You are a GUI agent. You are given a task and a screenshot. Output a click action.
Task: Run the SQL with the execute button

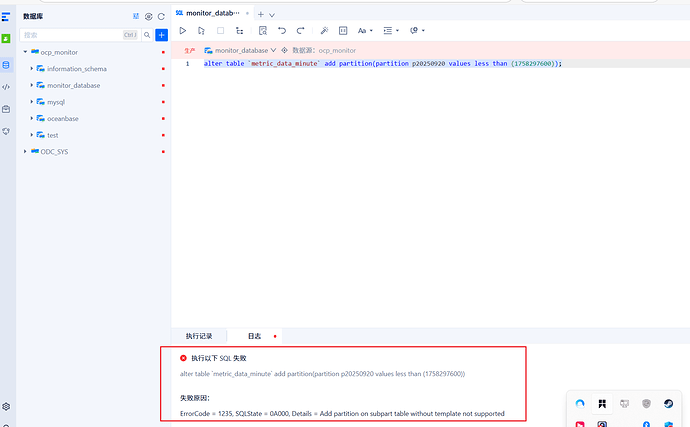point(182,31)
